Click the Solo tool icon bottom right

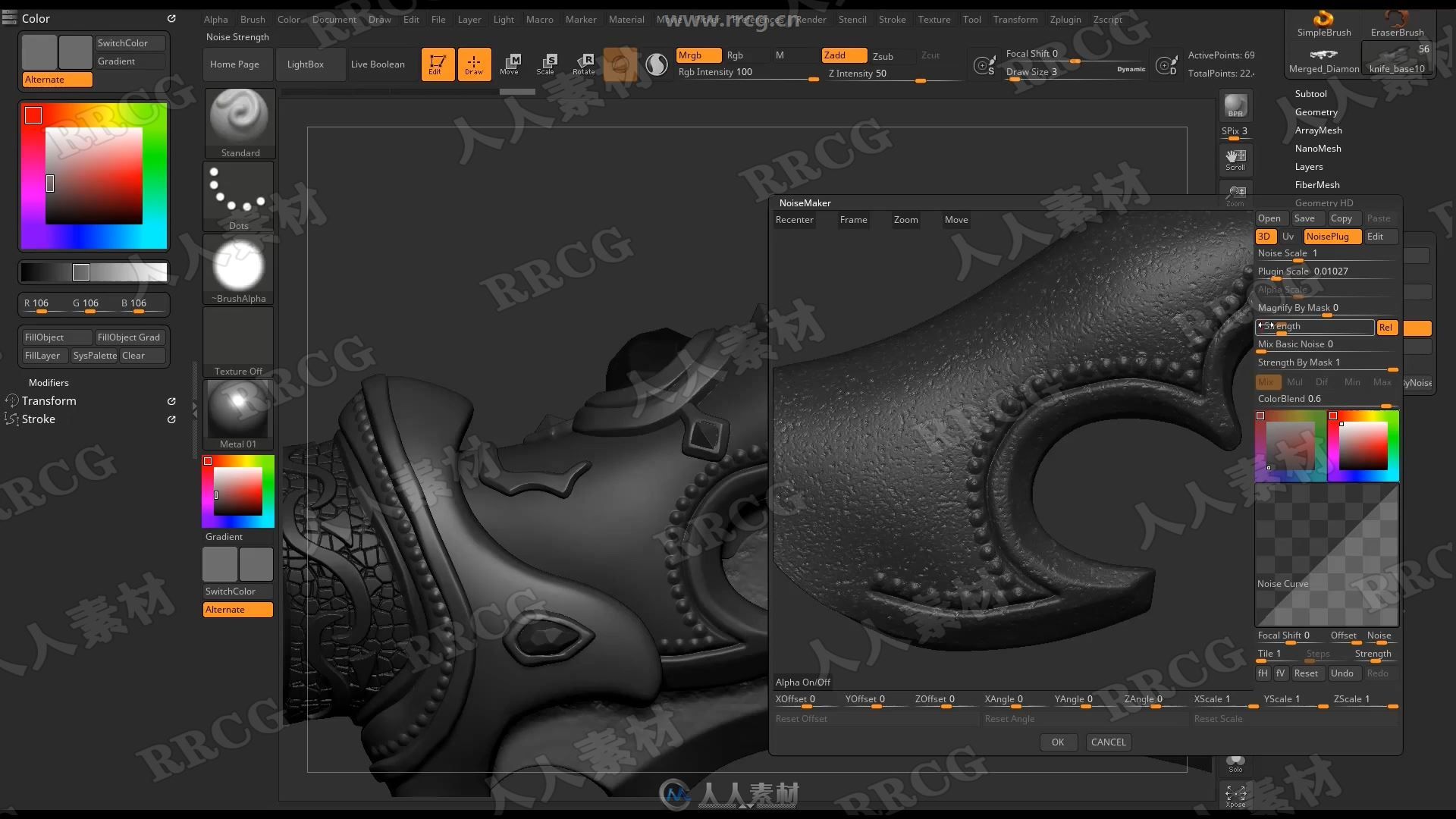coord(1236,763)
